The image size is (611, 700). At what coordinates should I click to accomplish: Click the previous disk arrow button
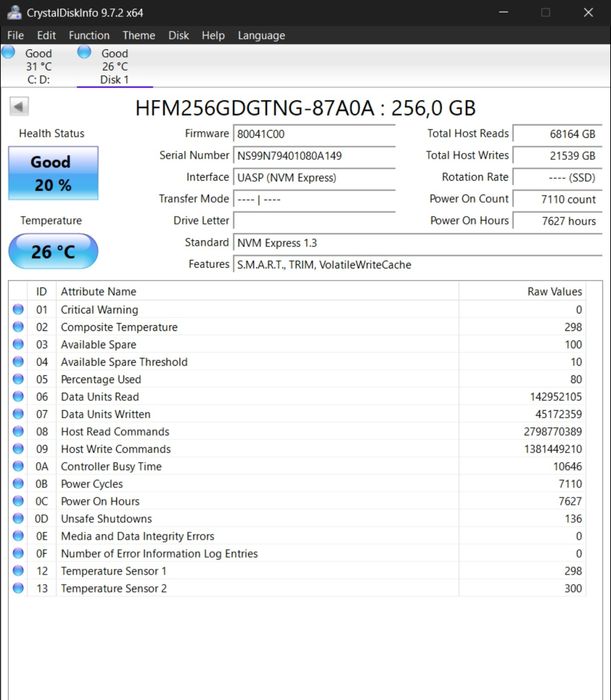coord(19,107)
